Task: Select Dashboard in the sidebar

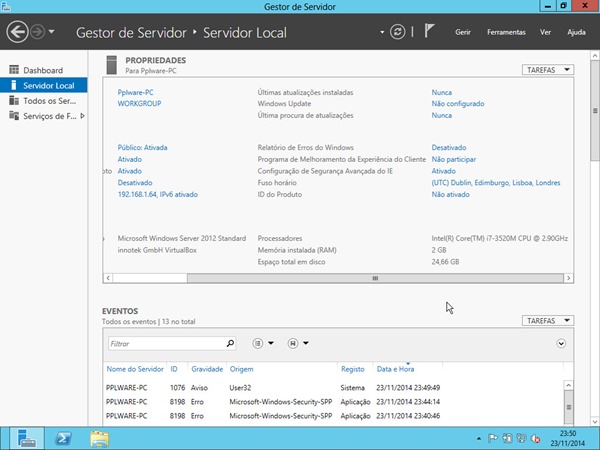Action: [44, 70]
